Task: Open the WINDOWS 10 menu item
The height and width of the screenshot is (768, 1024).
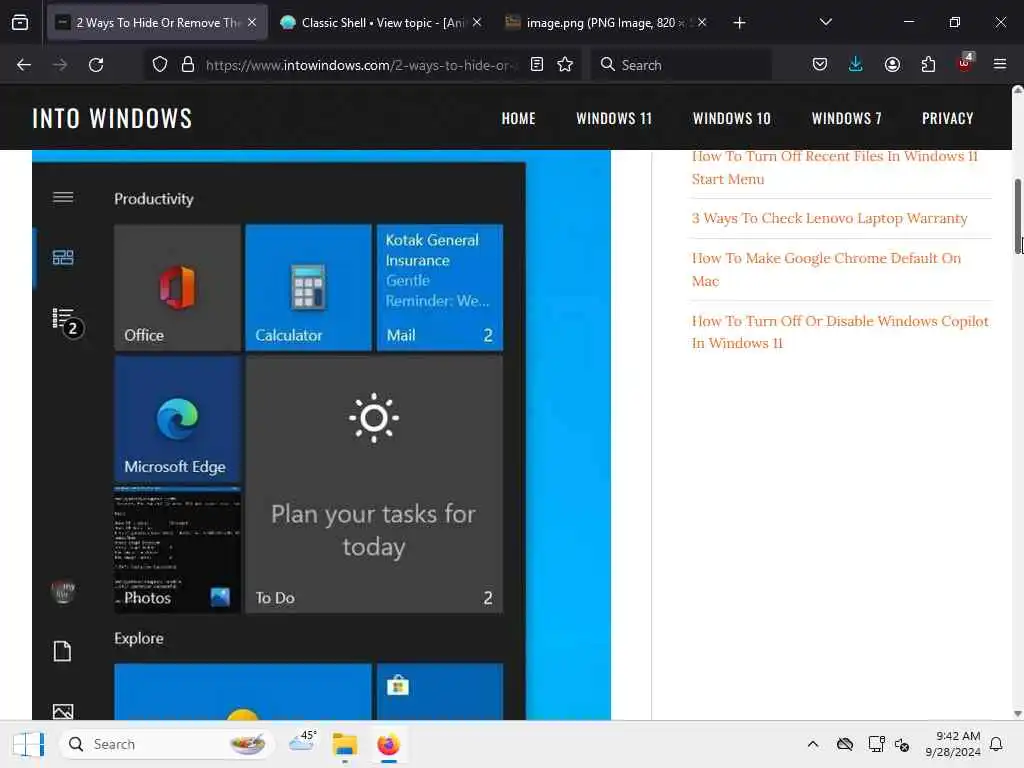Action: (x=731, y=118)
